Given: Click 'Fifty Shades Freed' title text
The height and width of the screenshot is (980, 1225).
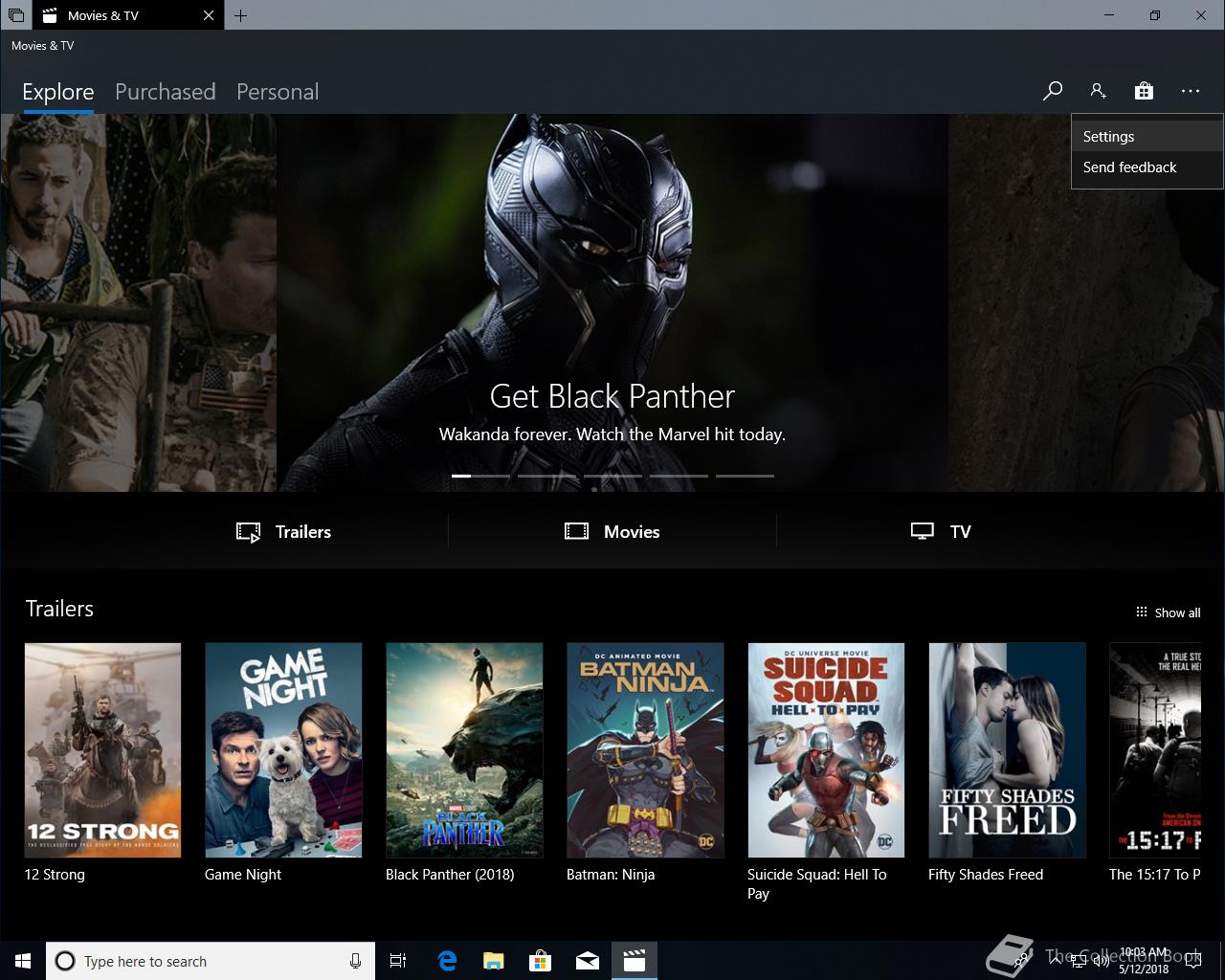Looking at the screenshot, I should tap(986, 875).
